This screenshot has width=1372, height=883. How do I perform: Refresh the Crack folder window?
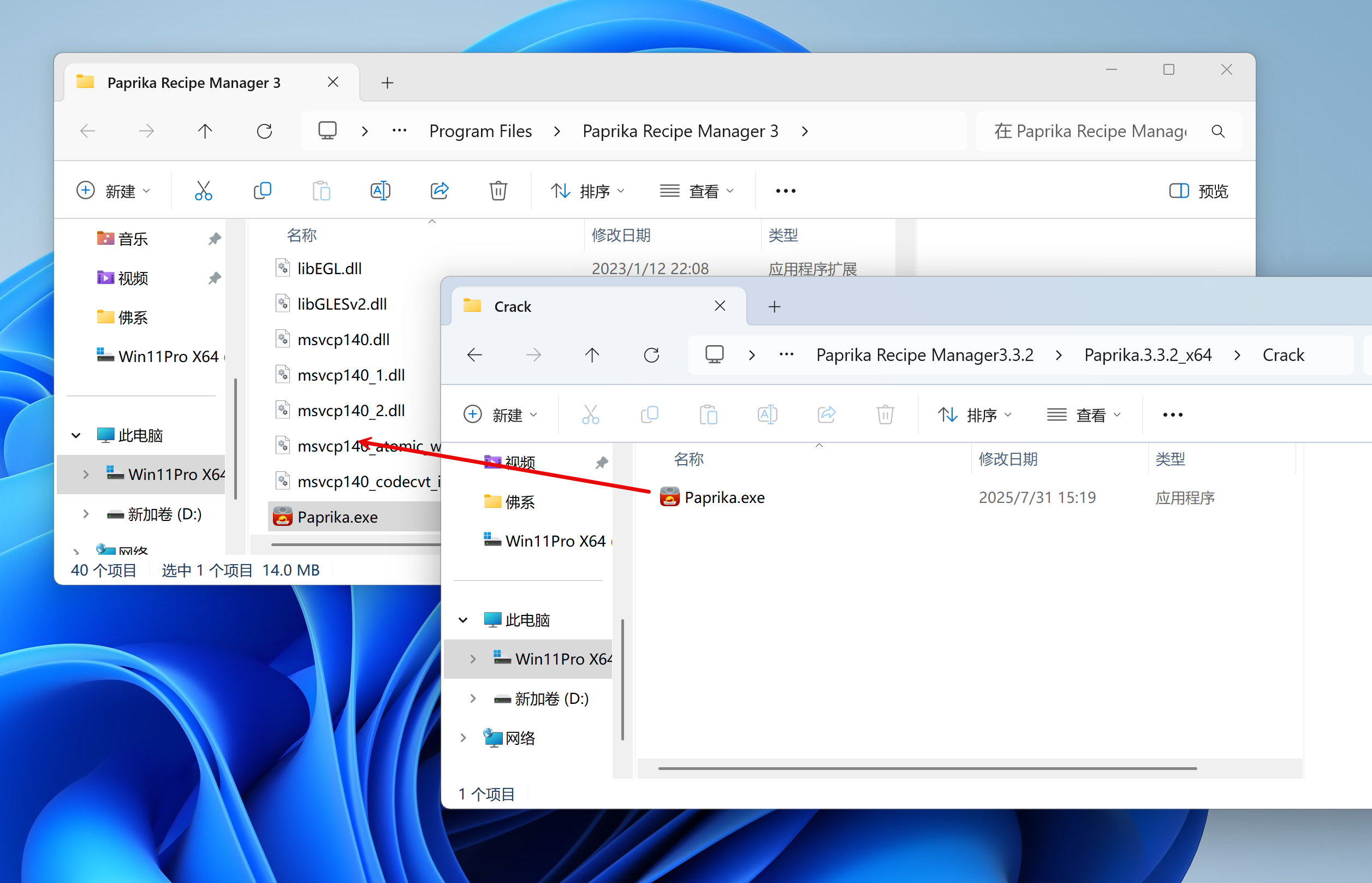(651, 355)
